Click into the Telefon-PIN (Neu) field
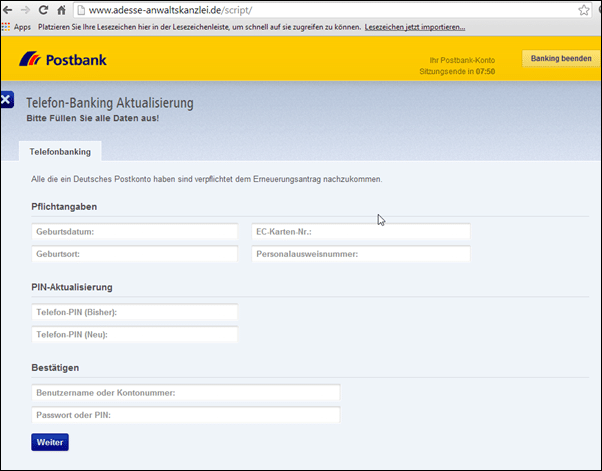602x471 pixels. pyautogui.click(x=135, y=334)
